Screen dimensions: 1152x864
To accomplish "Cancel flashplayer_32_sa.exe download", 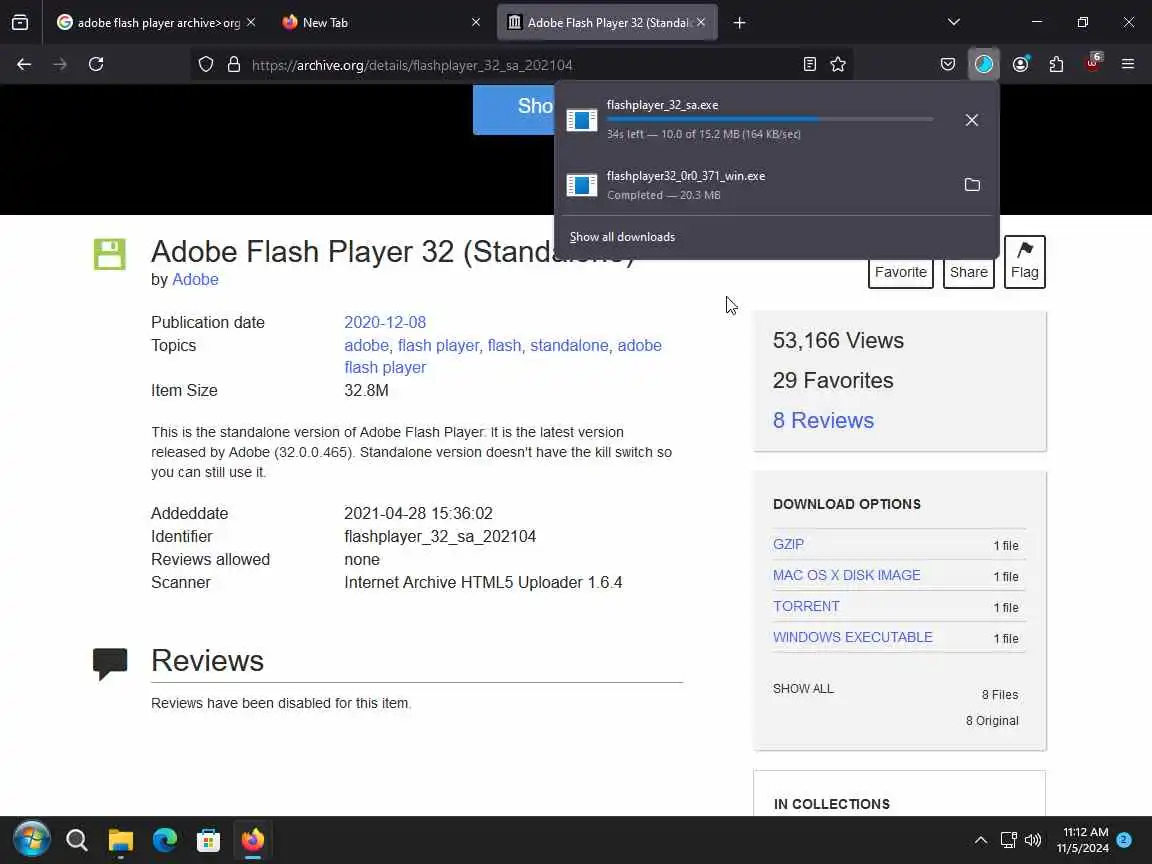I will tap(971, 120).
